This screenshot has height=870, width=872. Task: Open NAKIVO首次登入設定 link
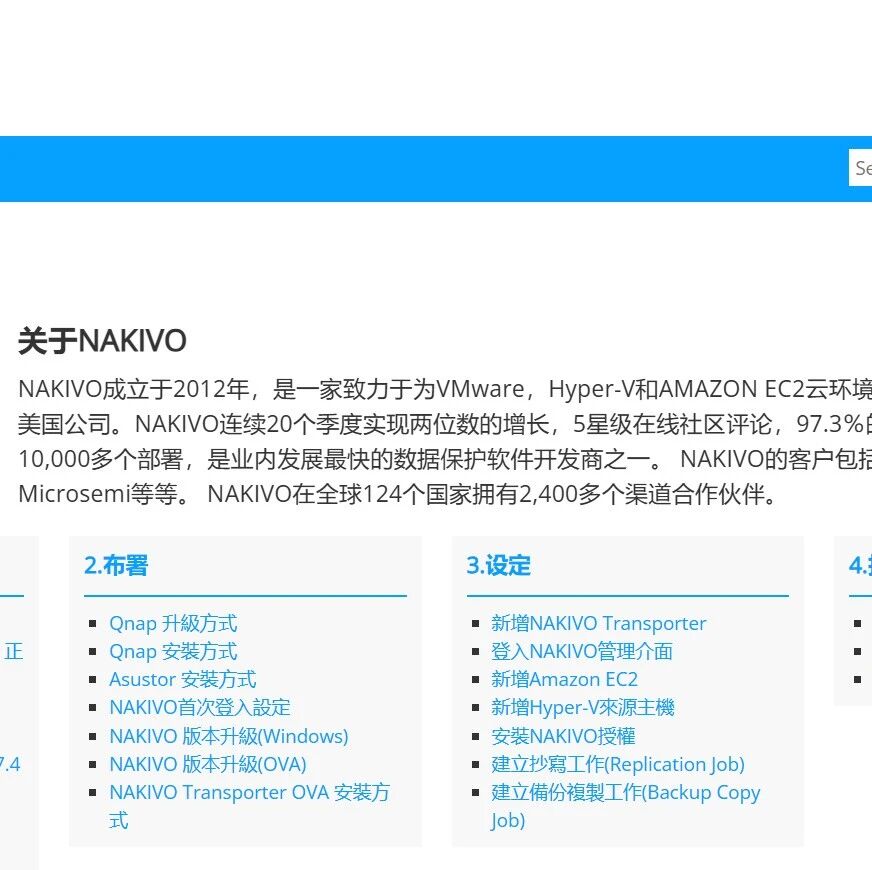pos(200,708)
